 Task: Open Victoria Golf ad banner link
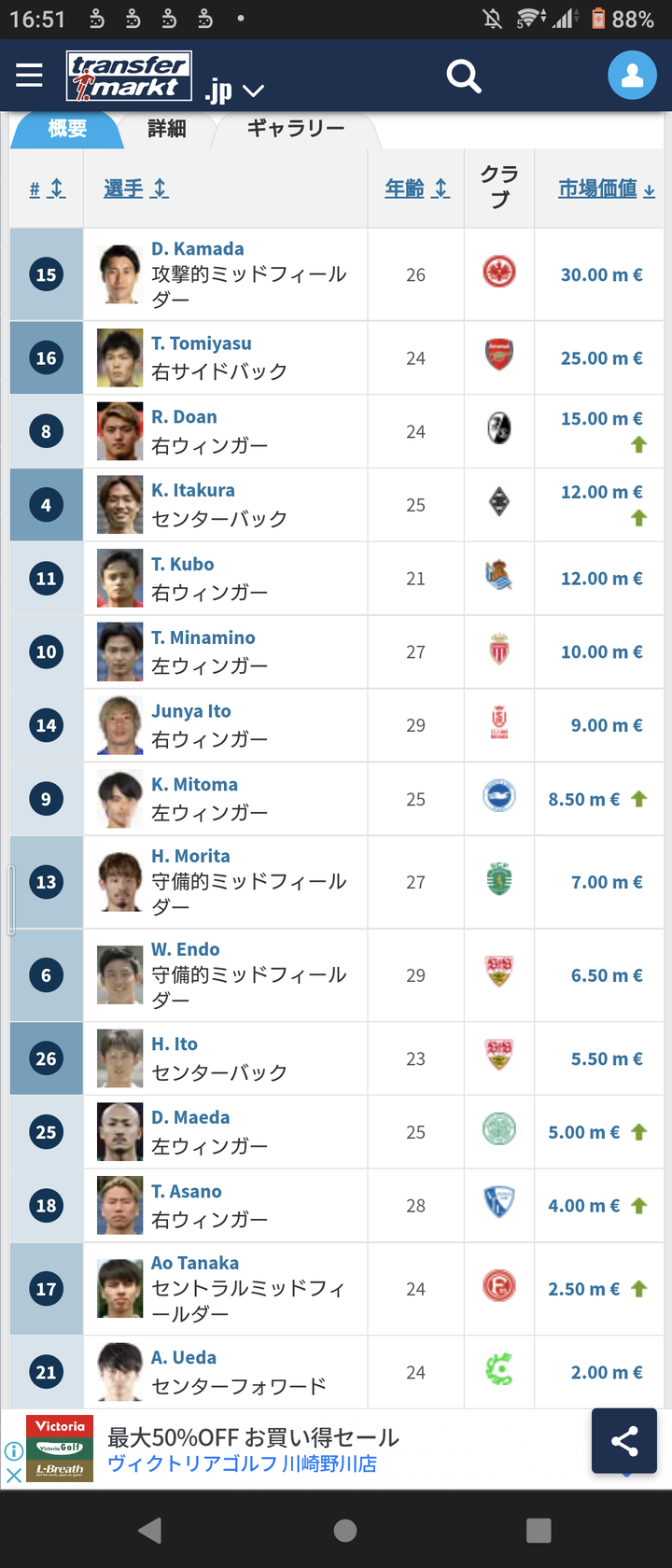(x=252, y=1450)
